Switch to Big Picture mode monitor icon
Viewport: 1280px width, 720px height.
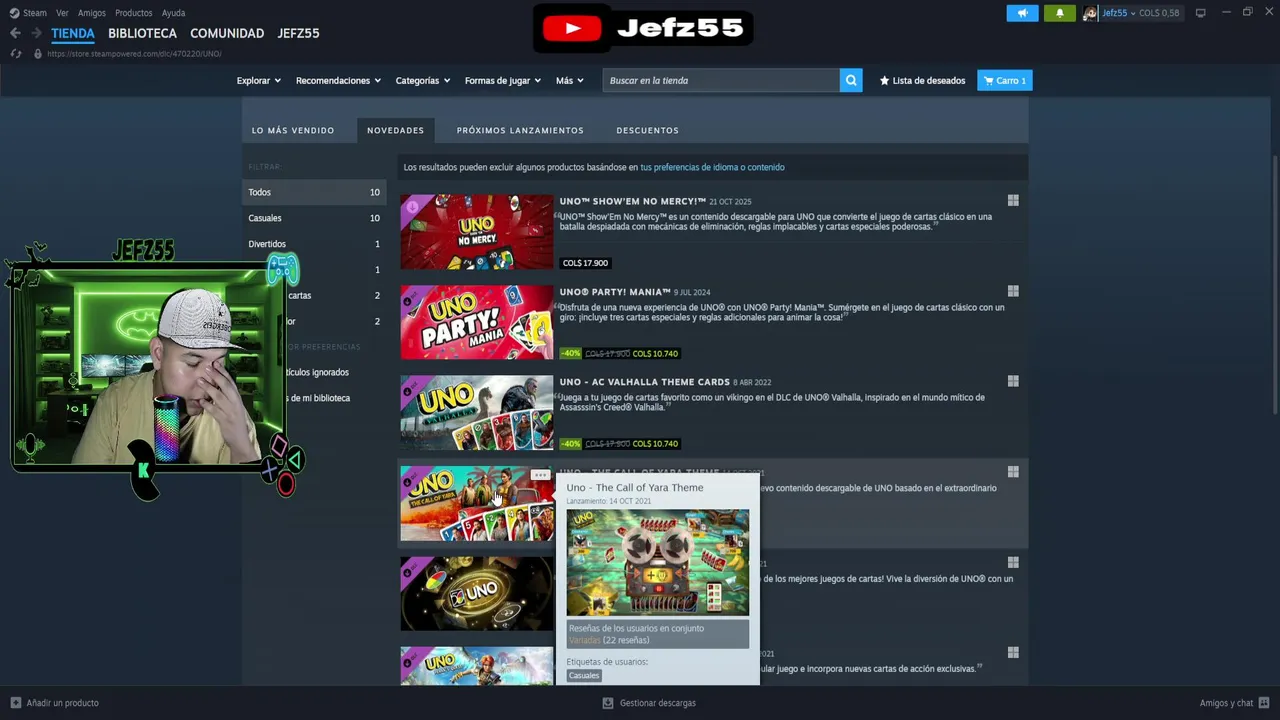tap(1201, 13)
